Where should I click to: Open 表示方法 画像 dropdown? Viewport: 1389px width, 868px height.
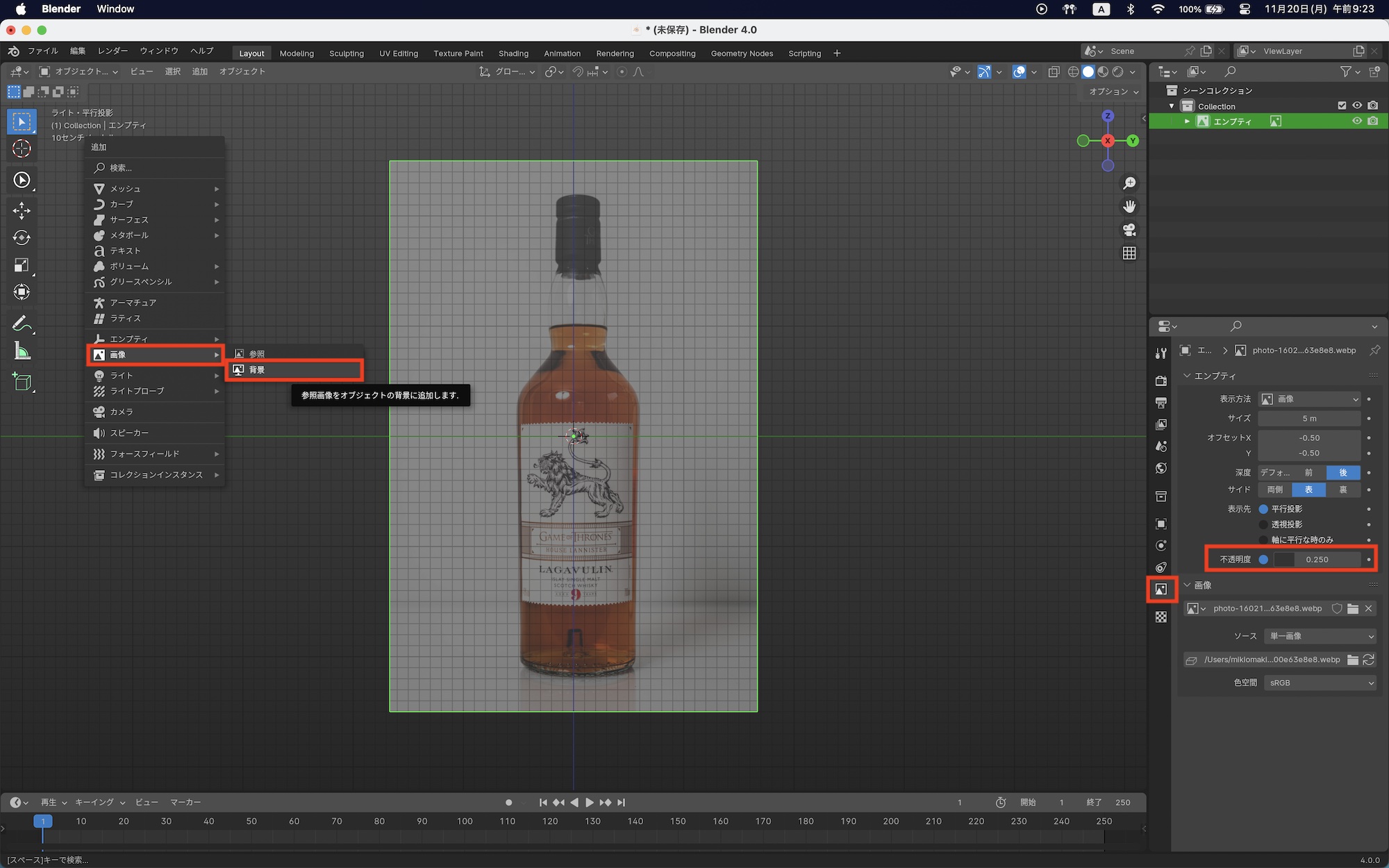tap(1309, 399)
